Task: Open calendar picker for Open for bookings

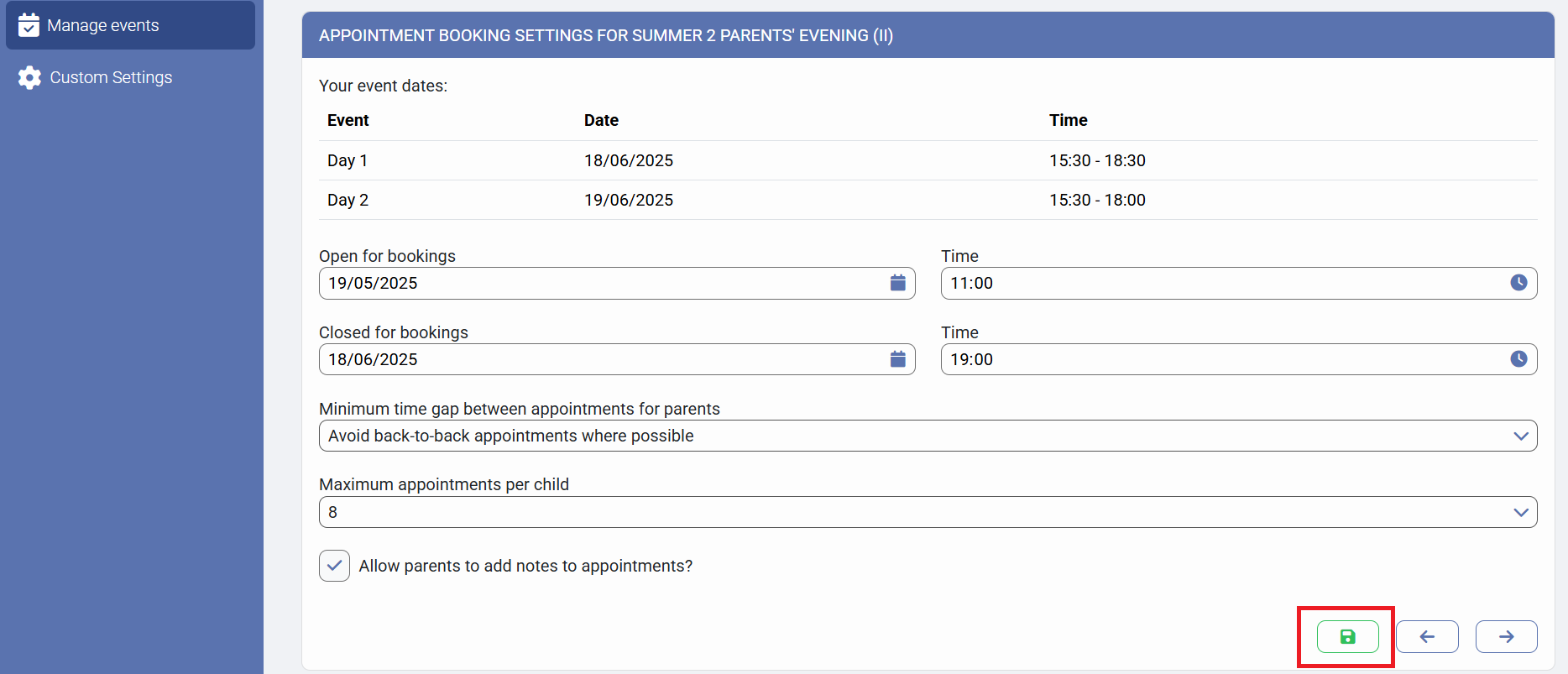Action: [897, 283]
